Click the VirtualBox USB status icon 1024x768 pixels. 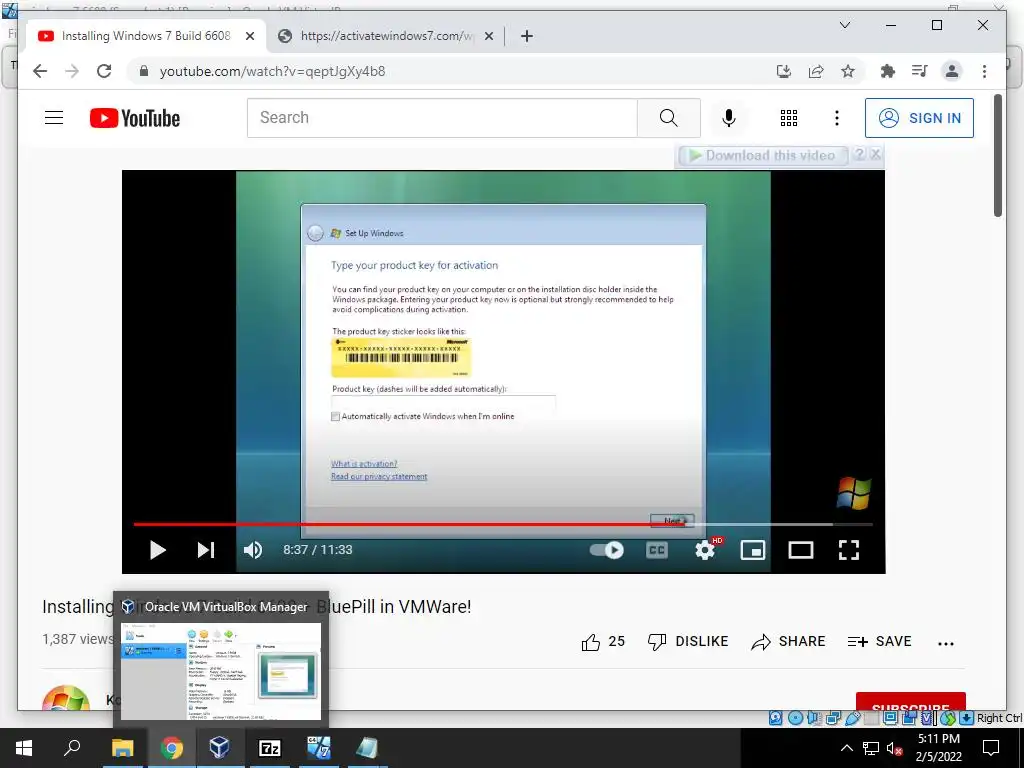[853, 718]
